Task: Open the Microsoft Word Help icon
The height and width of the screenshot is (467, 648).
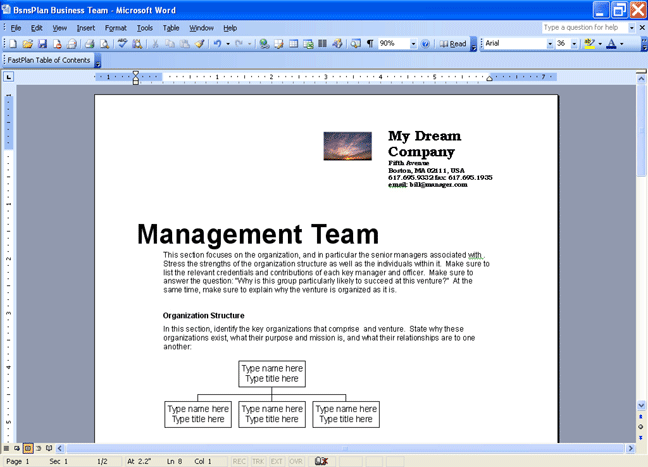Action: tap(426, 44)
